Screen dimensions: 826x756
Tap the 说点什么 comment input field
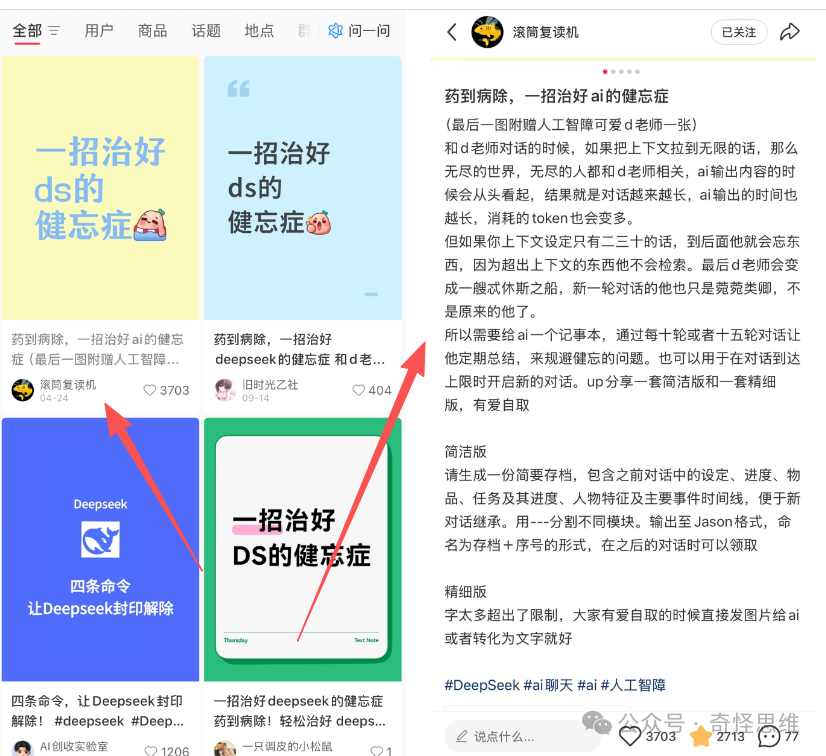[x=520, y=735]
